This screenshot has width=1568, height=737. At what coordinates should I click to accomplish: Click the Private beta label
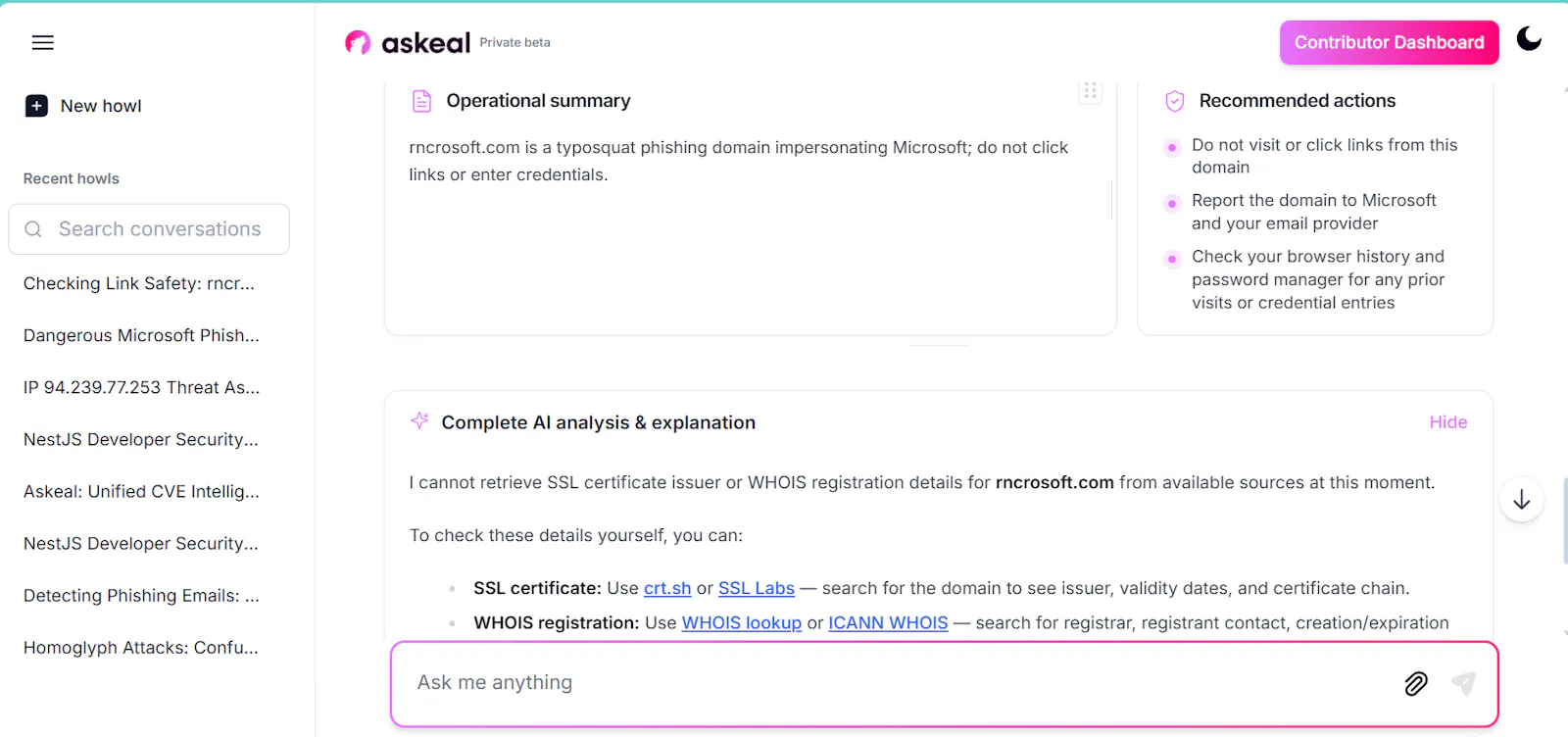tap(514, 42)
